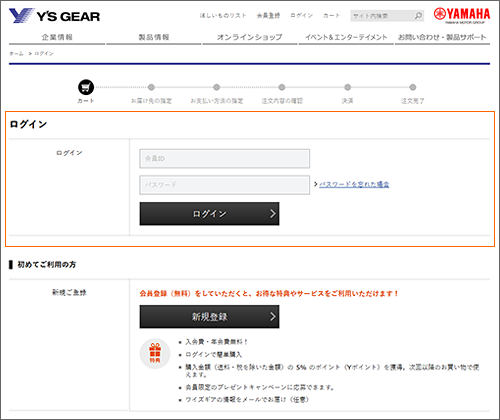Viewport: 500px width, 420px height.
Task: Click the 入会費・年会費無料 bullet
Action: point(217,342)
